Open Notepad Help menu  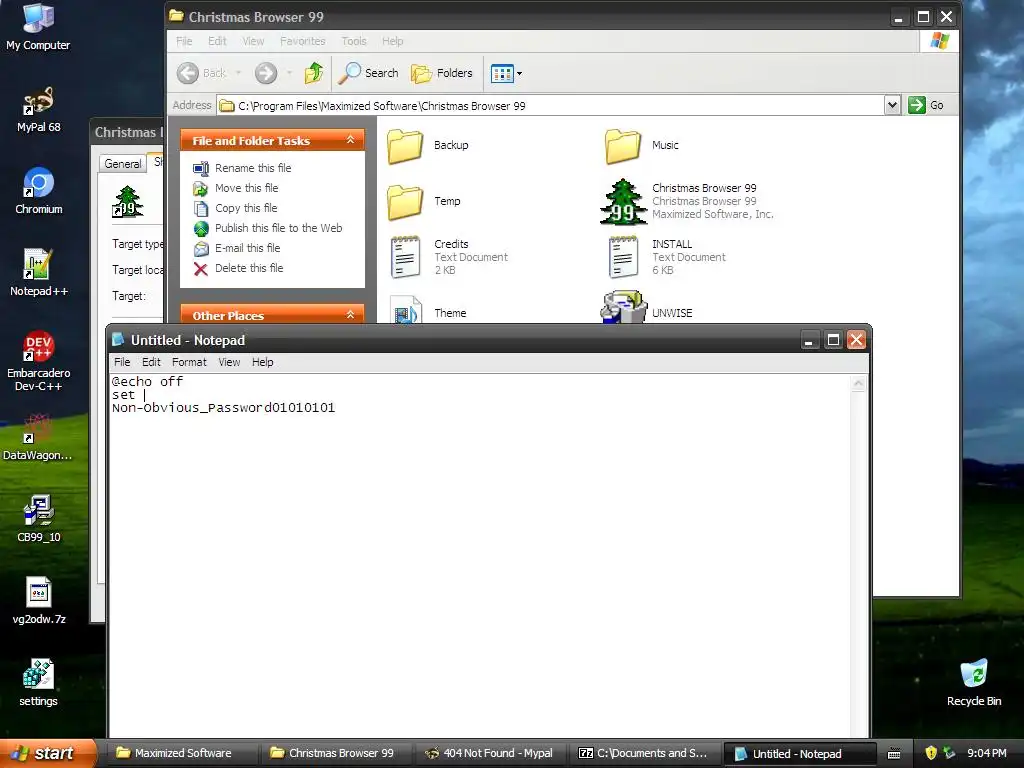point(263,362)
